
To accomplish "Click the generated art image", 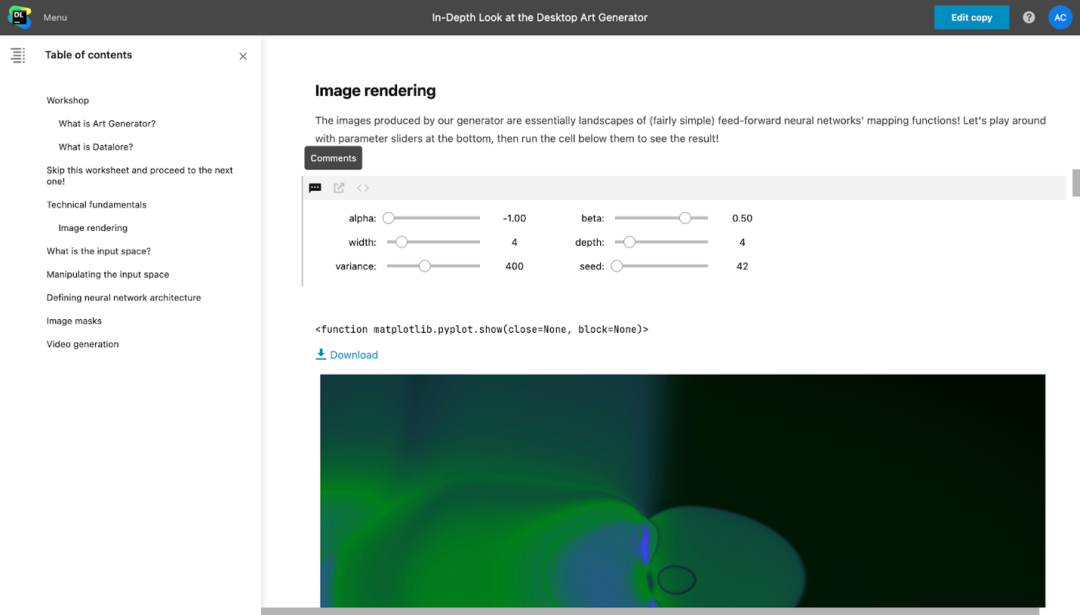I will (x=683, y=491).
